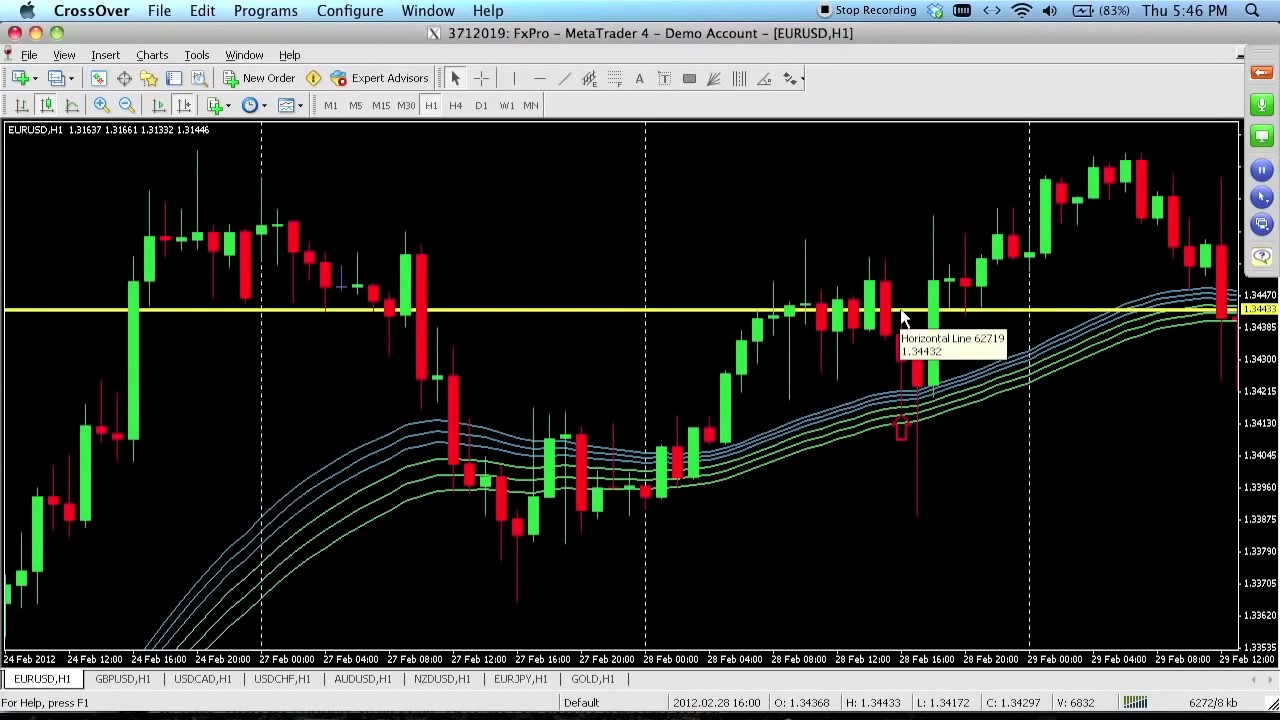1280x720 pixels.
Task: Toggle chart auto scroll
Action: click(x=158, y=105)
